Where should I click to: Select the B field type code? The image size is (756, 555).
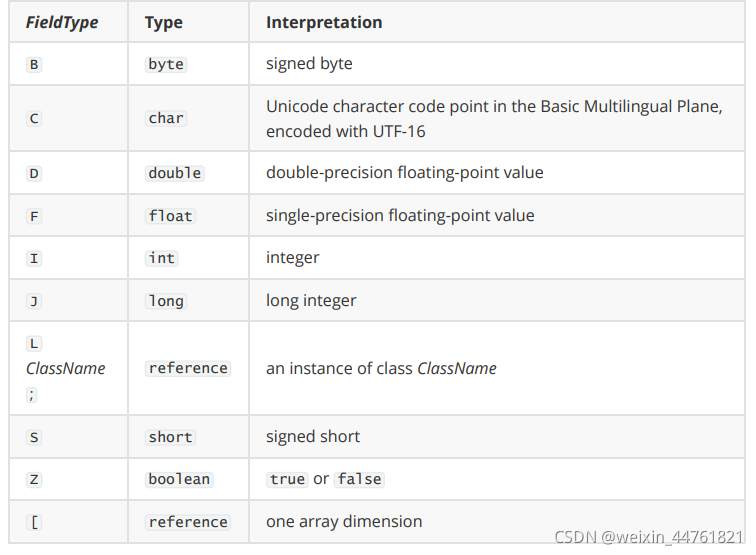coord(34,64)
